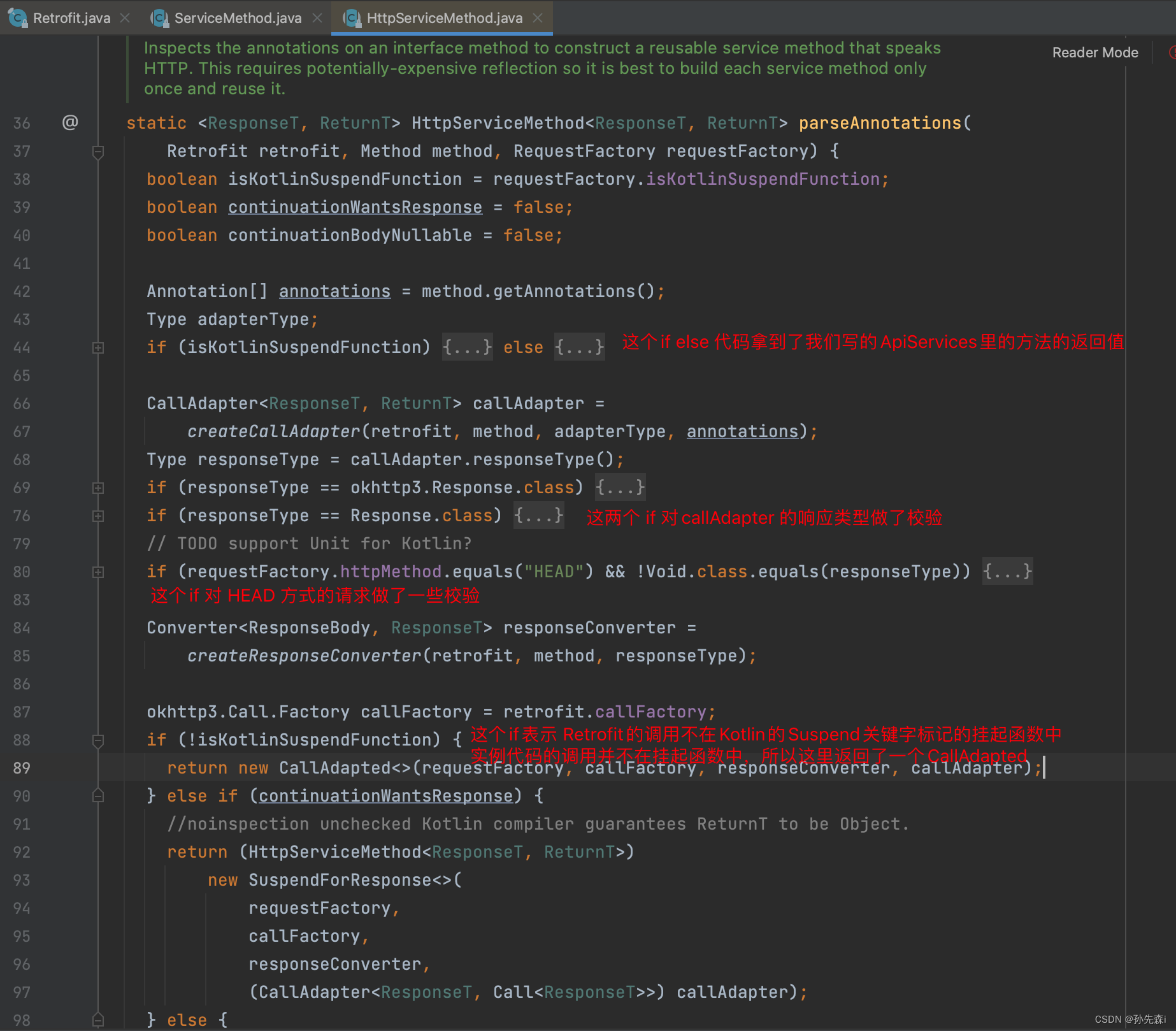Click the HttpServiceMethod.java class file icon

click(x=352, y=18)
